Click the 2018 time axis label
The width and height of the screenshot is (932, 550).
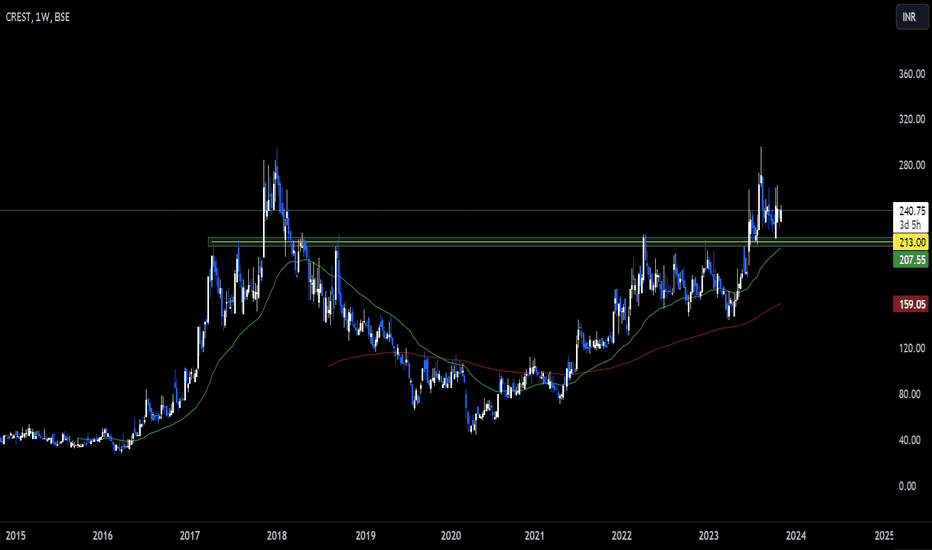[x=276, y=536]
